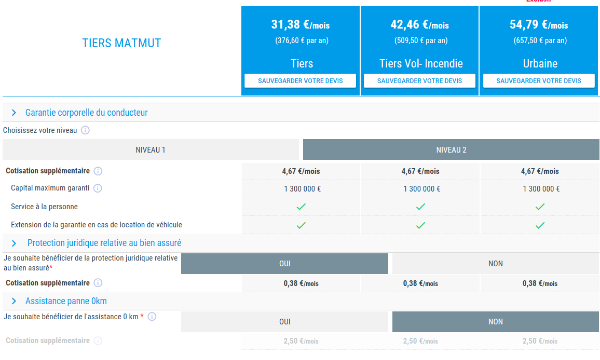This screenshot has height=360, width=600.
Task: Click Extension de la garantie checkmark under Tiers
Action: tap(301, 225)
